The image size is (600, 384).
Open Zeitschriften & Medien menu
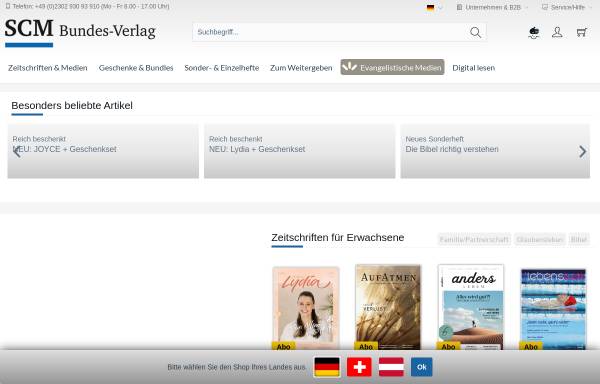tap(48, 68)
